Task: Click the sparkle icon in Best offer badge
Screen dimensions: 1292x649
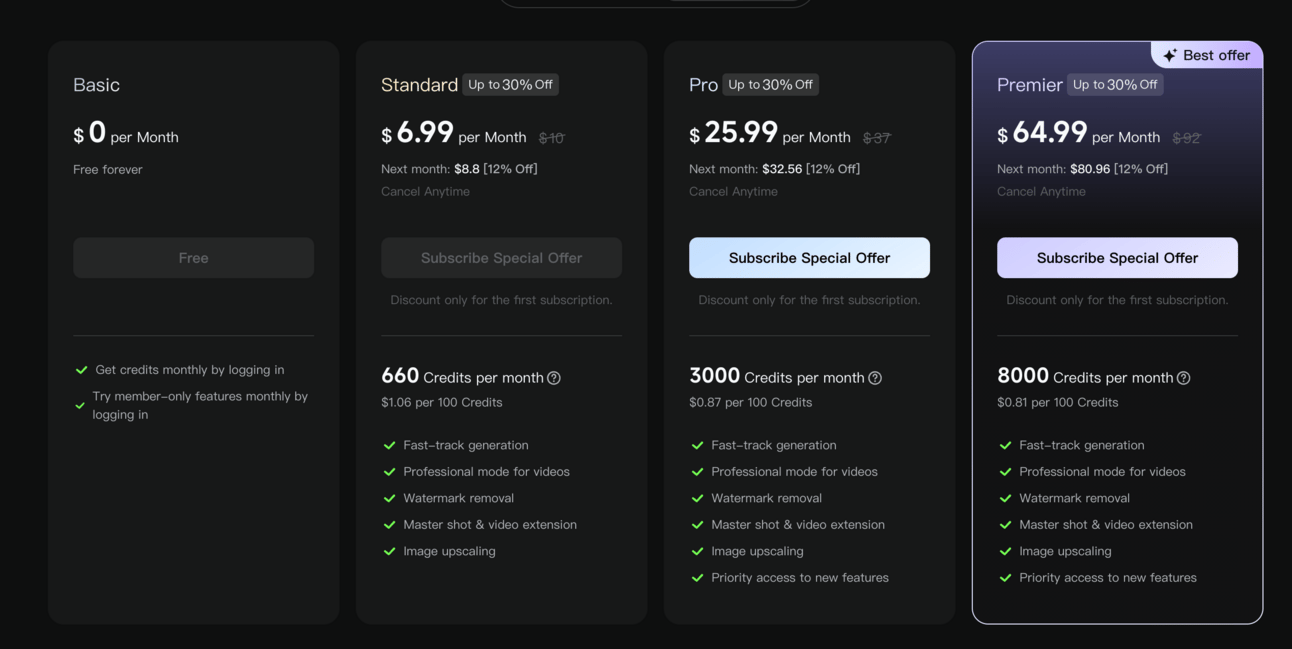Action: (1170, 55)
